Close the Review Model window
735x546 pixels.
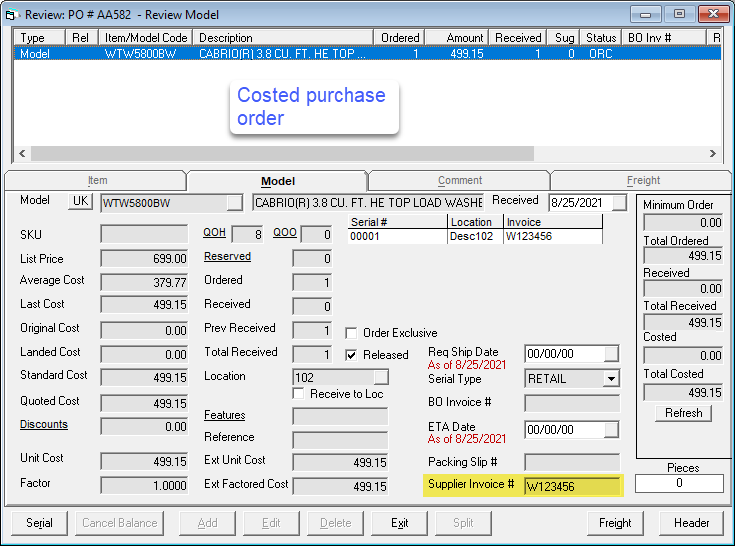713,14
